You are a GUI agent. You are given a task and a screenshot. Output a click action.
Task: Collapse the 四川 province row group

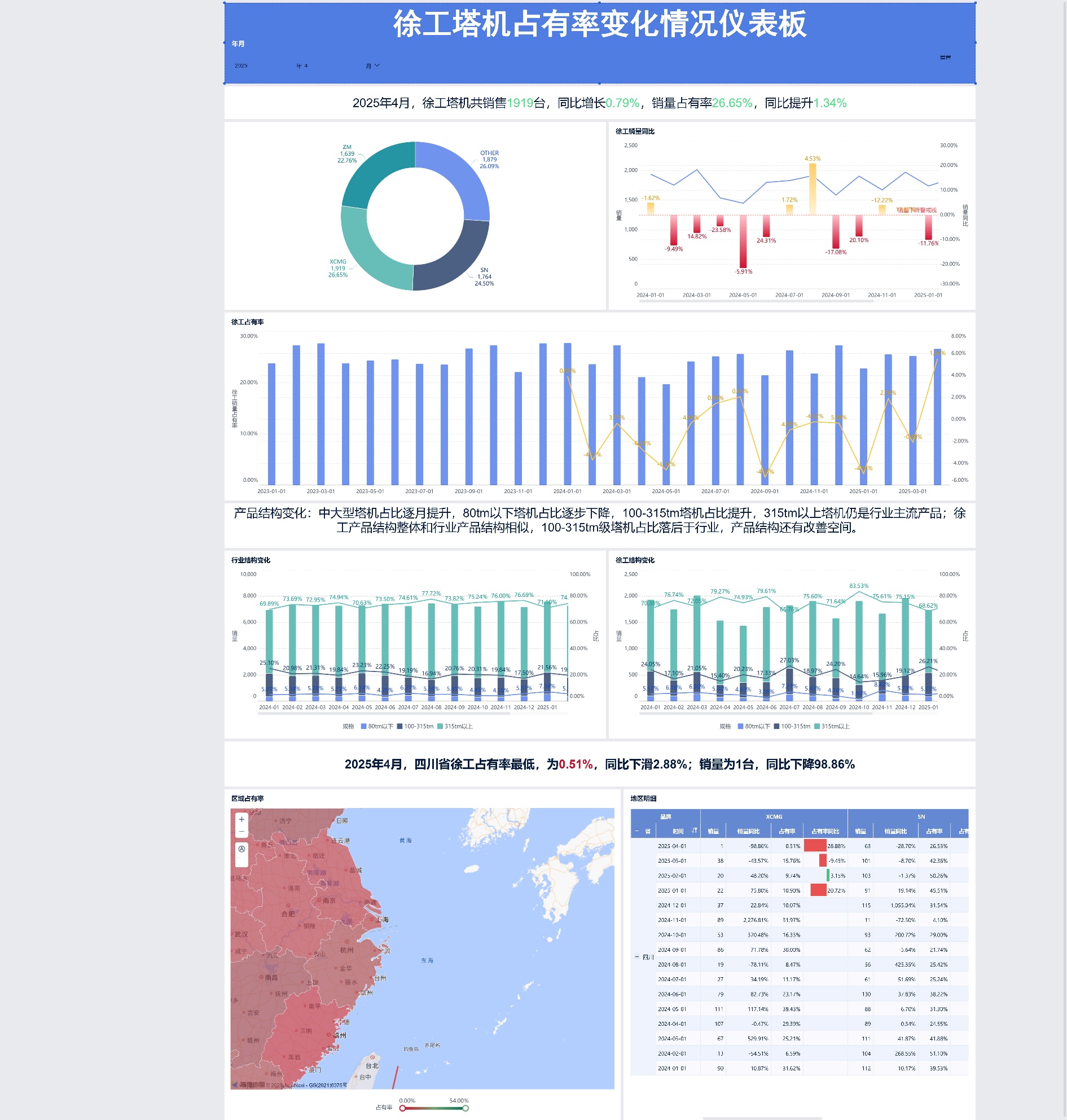tap(636, 958)
